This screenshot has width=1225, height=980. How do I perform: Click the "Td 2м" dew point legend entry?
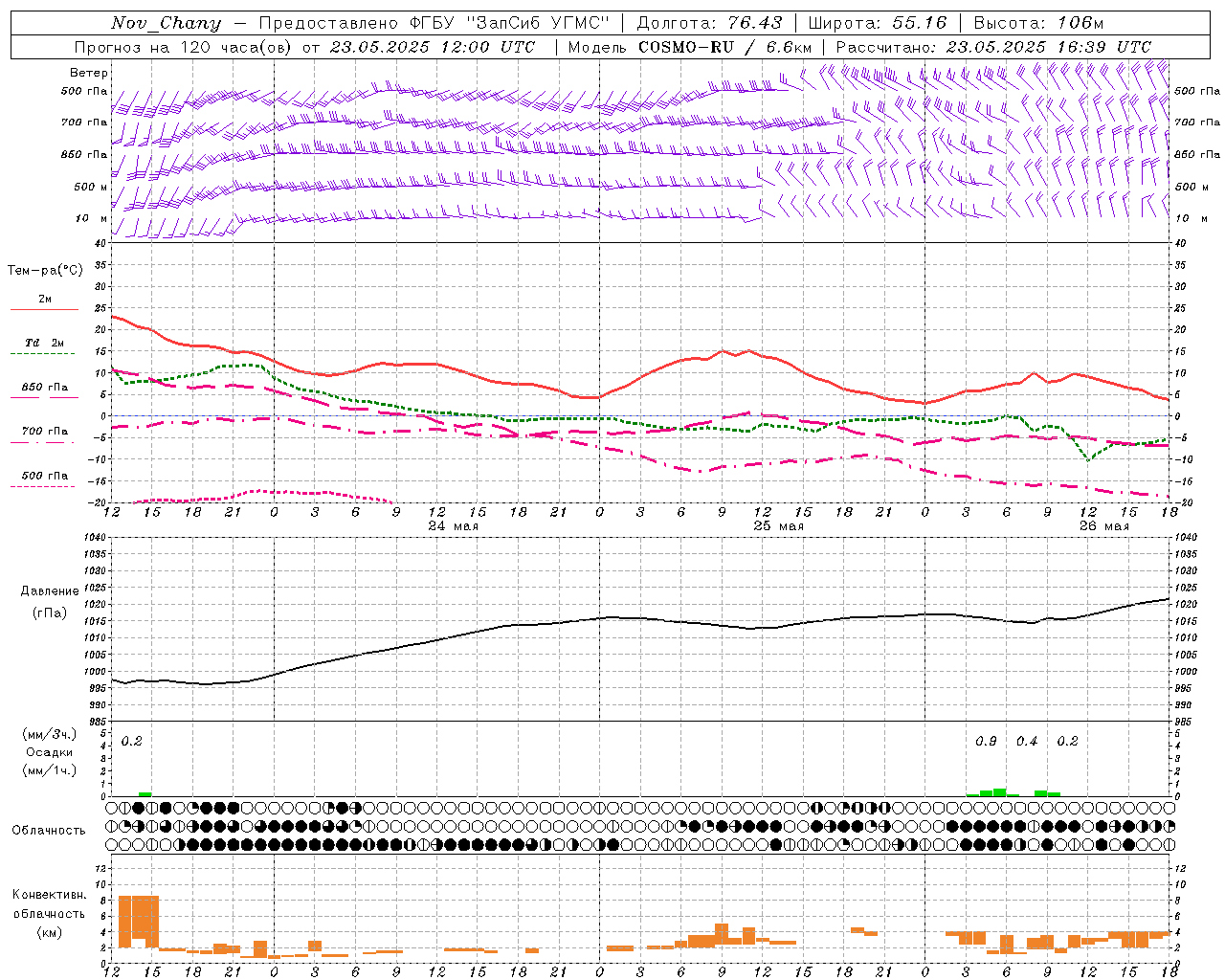(45, 343)
